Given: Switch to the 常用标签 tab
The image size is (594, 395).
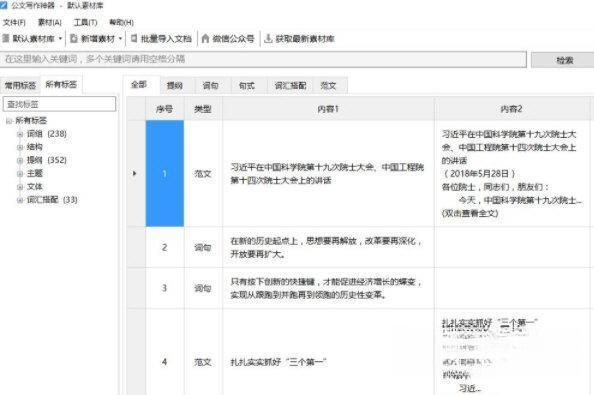Looking at the screenshot, I should [x=20, y=85].
